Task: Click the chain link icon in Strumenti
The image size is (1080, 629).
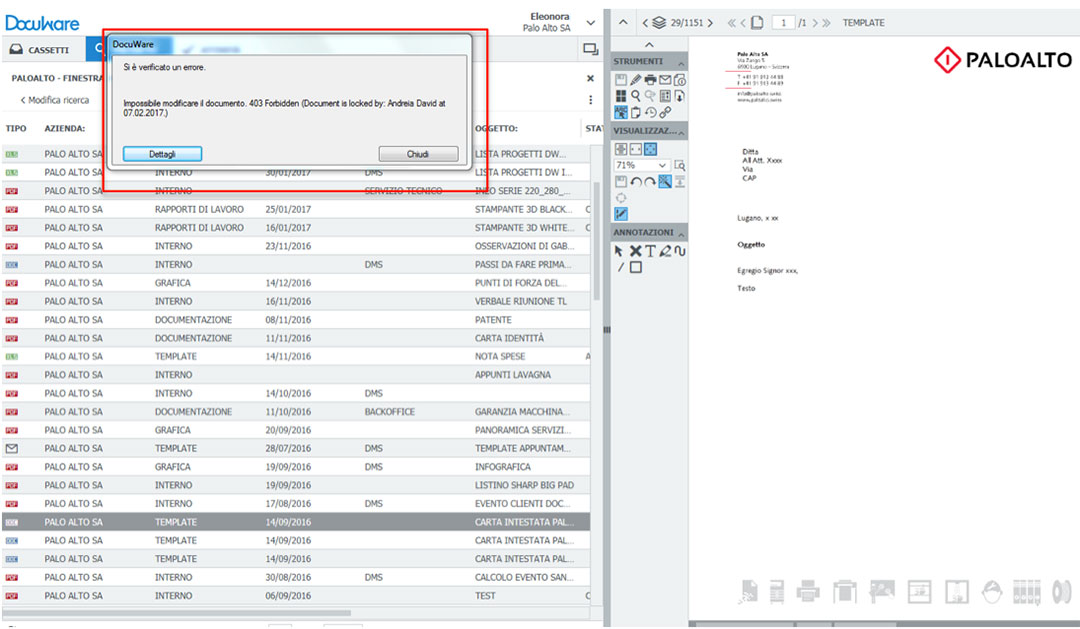Action: pos(665,112)
